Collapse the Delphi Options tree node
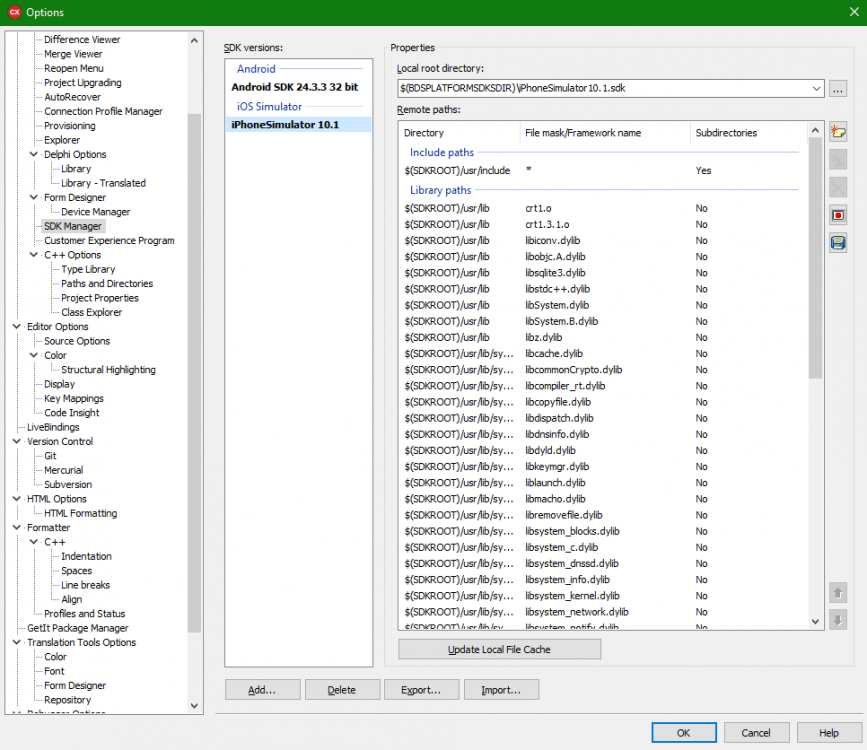The height and width of the screenshot is (750, 867). coord(34,154)
